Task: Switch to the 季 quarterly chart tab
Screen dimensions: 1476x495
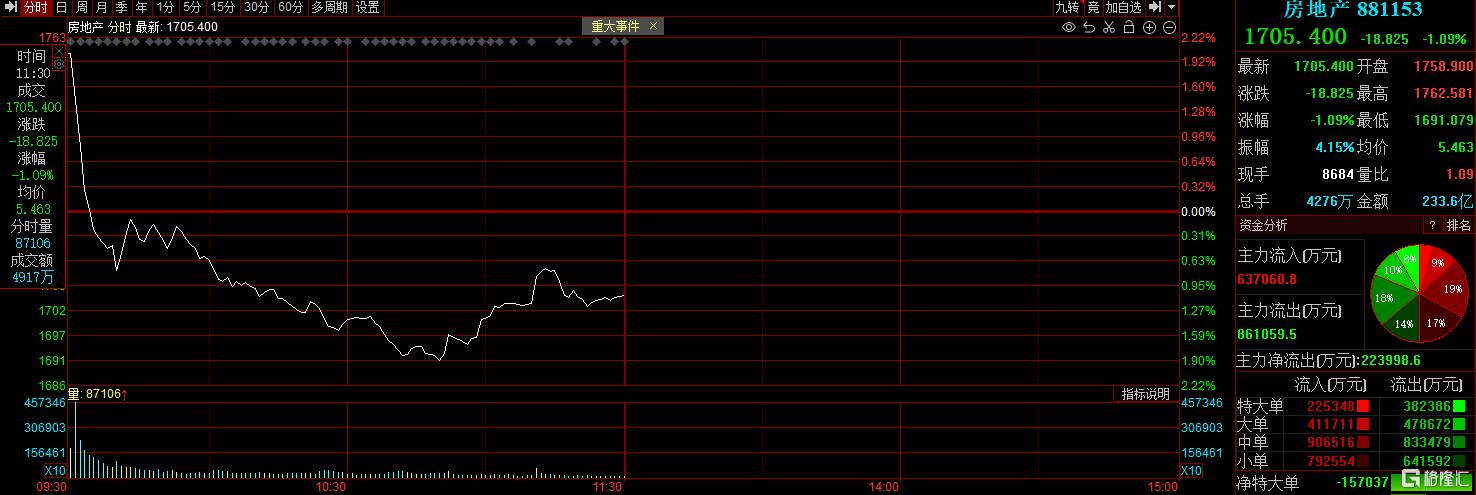Action: 121,7
